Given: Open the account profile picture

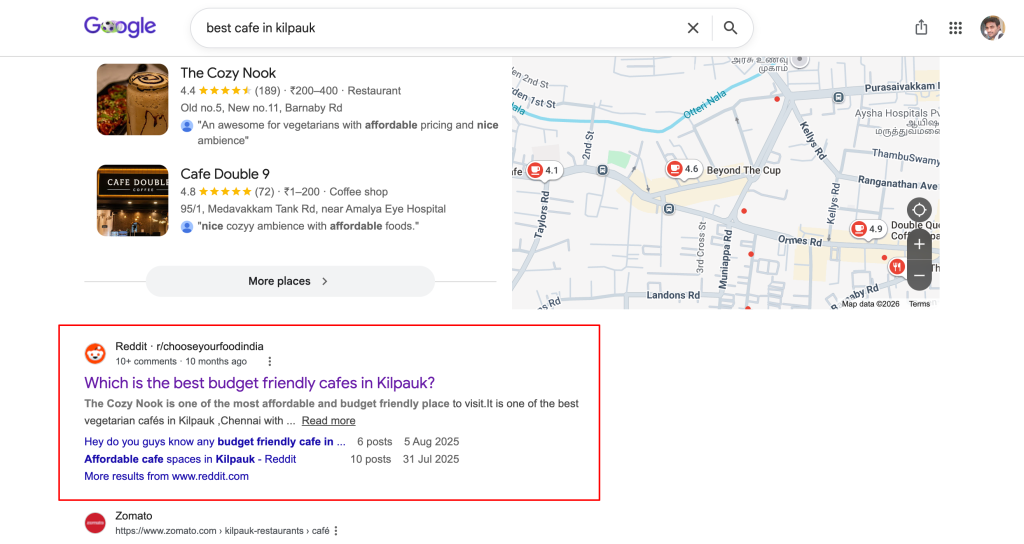Looking at the screenshot, I should coord(993,27).
